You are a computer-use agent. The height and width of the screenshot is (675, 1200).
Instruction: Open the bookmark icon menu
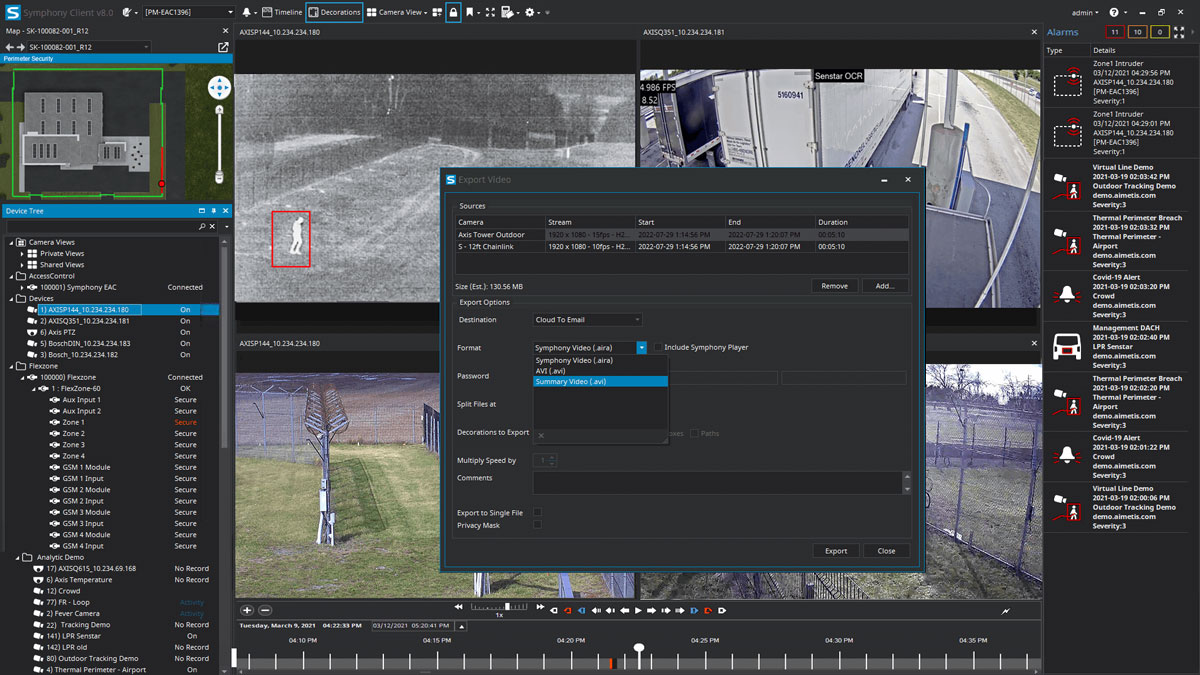[470, 12]
